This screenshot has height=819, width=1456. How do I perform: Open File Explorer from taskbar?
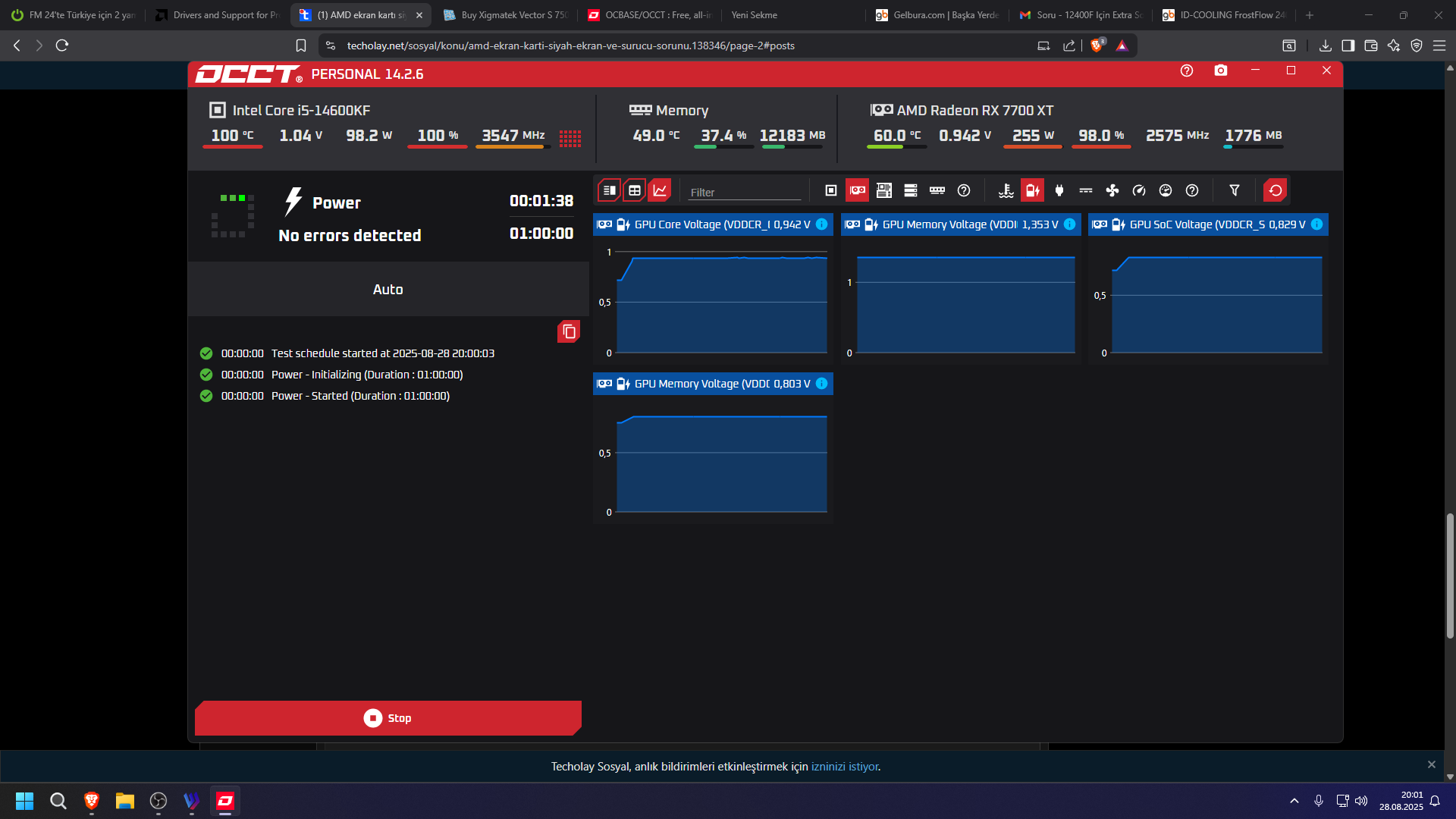tap(125, 801)
